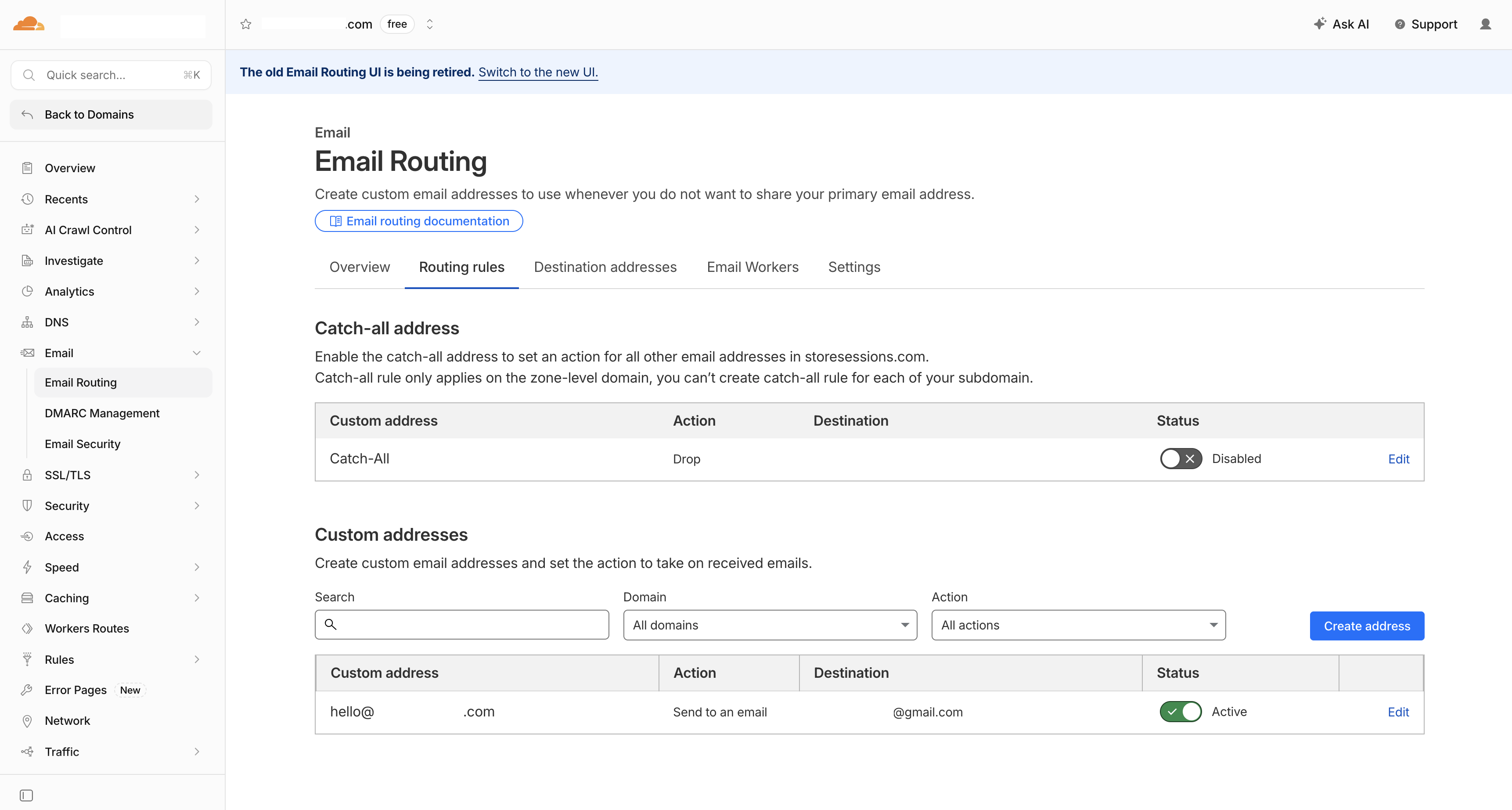
Task: Click the Speed lightning bolt icon
Action: [x=27, y=567]
